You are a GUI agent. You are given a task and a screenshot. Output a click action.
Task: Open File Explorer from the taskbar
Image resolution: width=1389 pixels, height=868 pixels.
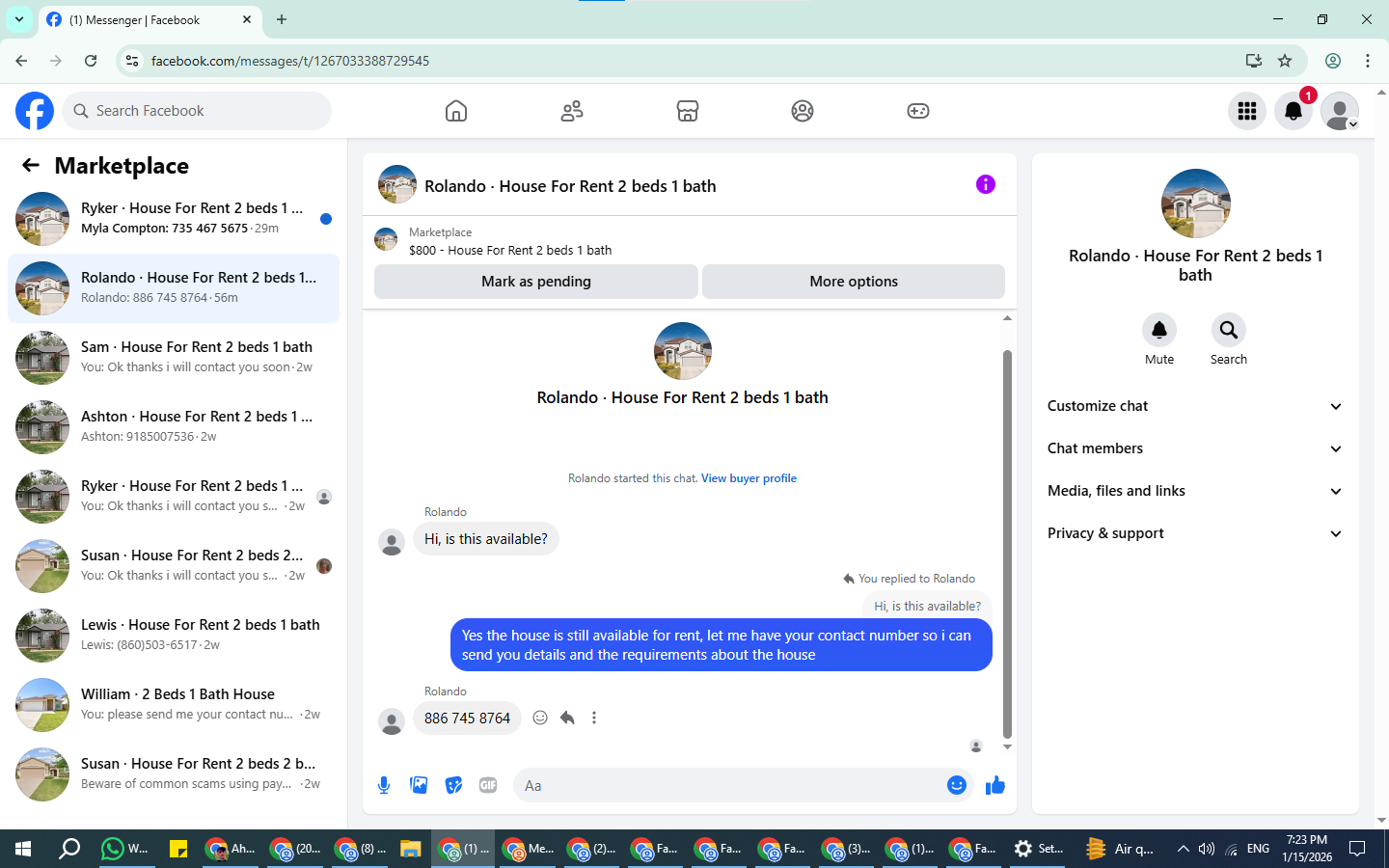pos(410,849)
